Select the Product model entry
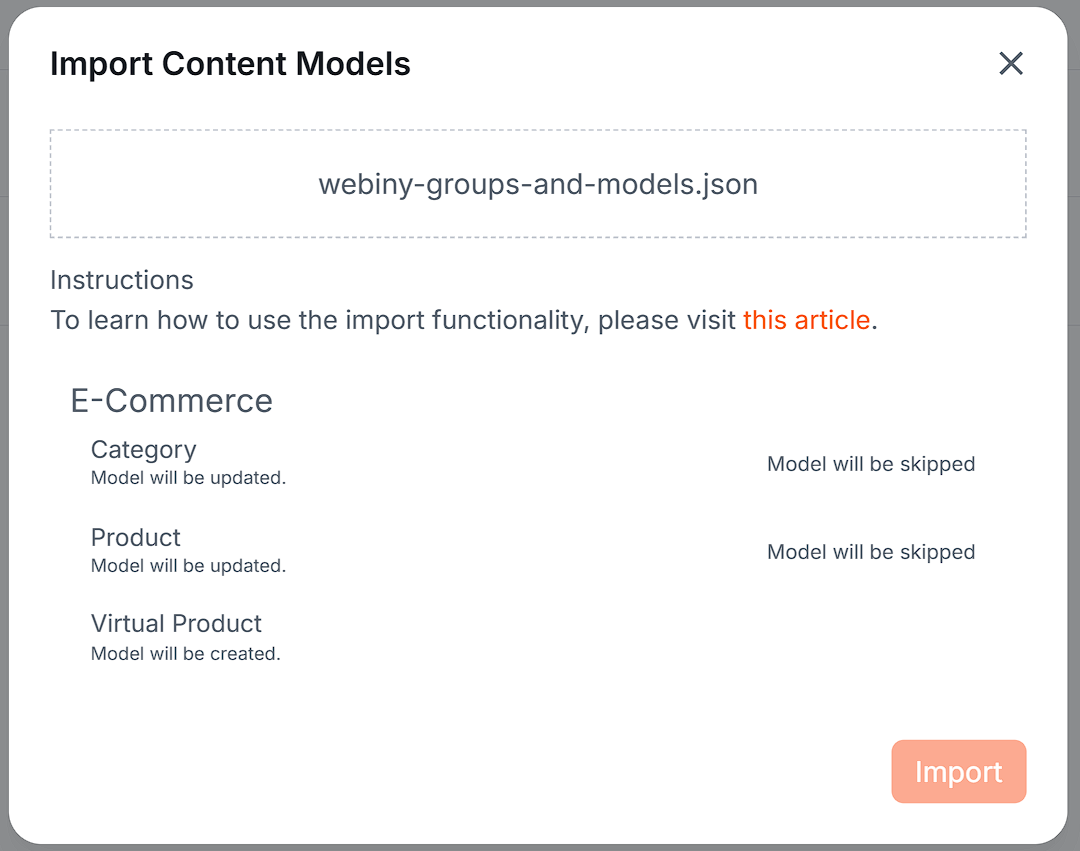Viewport: 1080px width, 851px height. (135, 538)
